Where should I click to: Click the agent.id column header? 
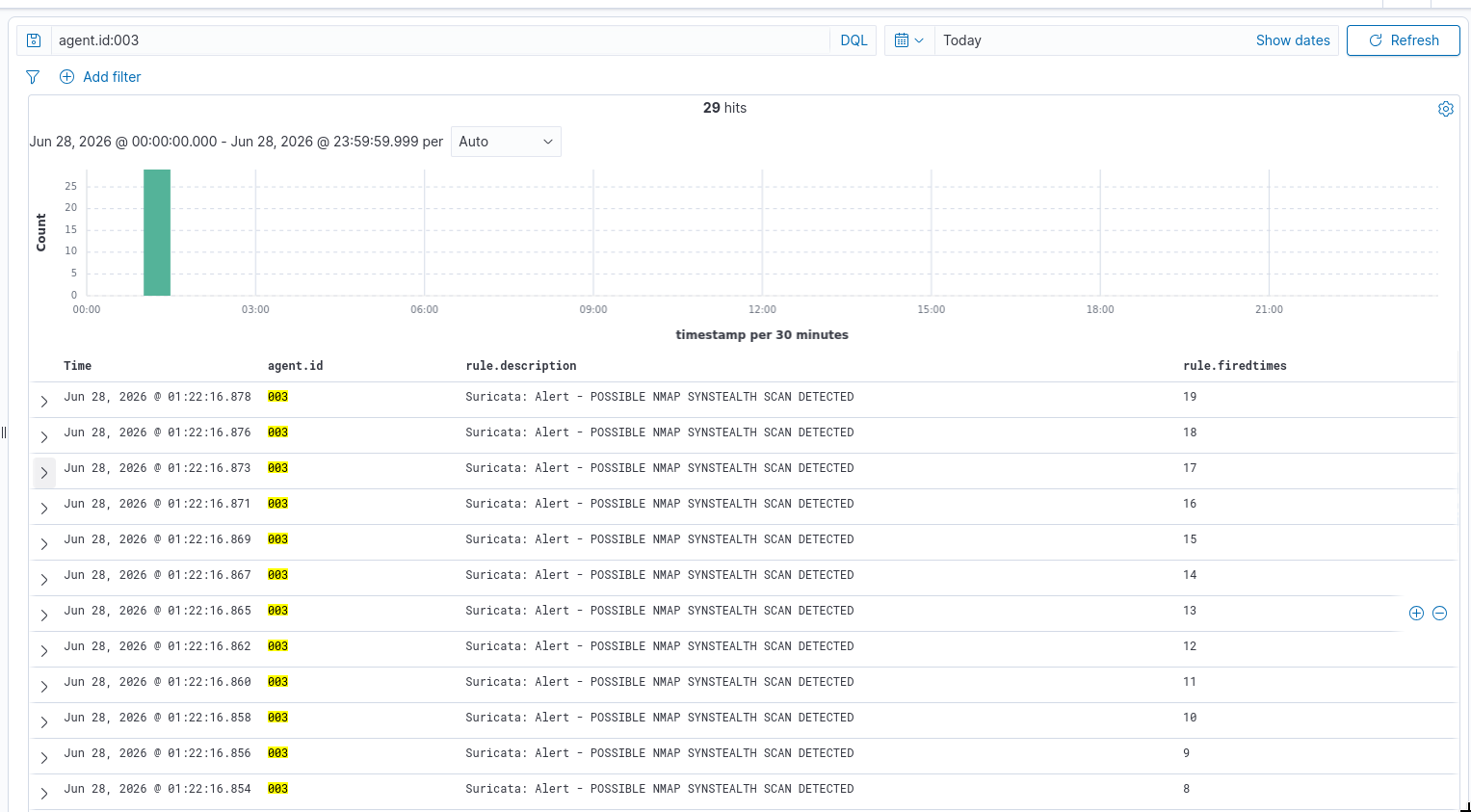point(296,366)
